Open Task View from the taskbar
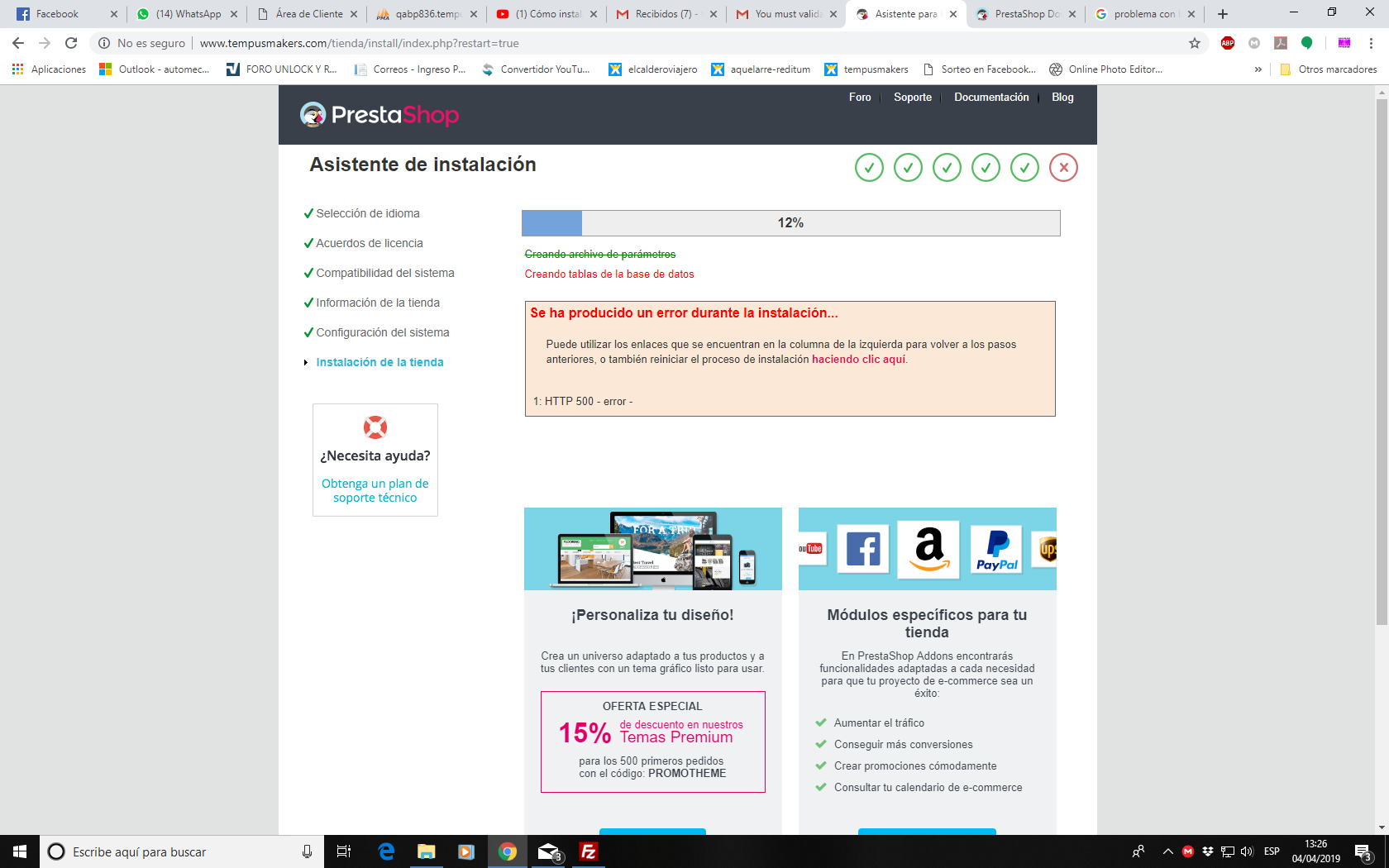 (344, 851)
